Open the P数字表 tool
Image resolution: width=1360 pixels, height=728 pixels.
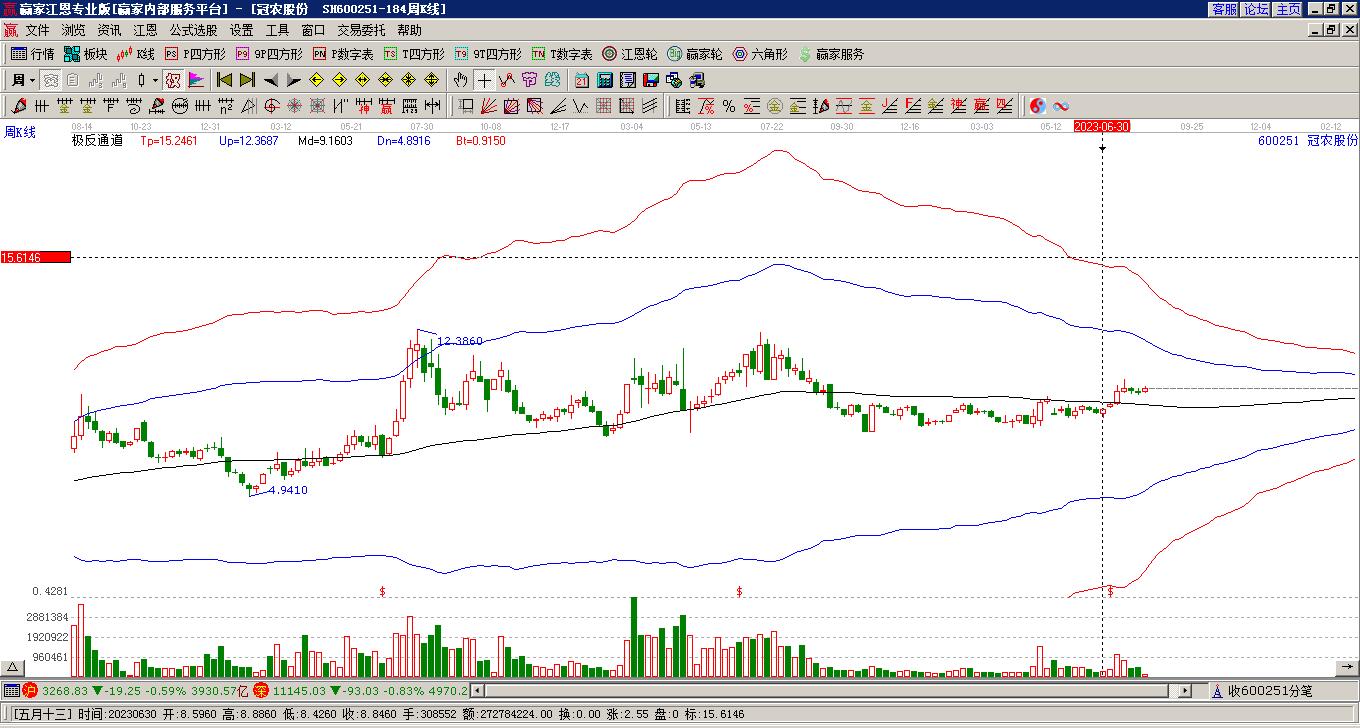tap(343, 54)
